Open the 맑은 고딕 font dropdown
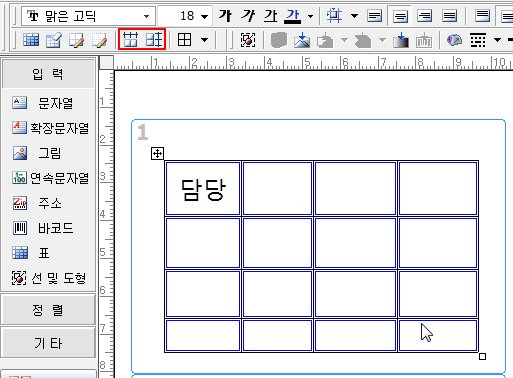 146,16
